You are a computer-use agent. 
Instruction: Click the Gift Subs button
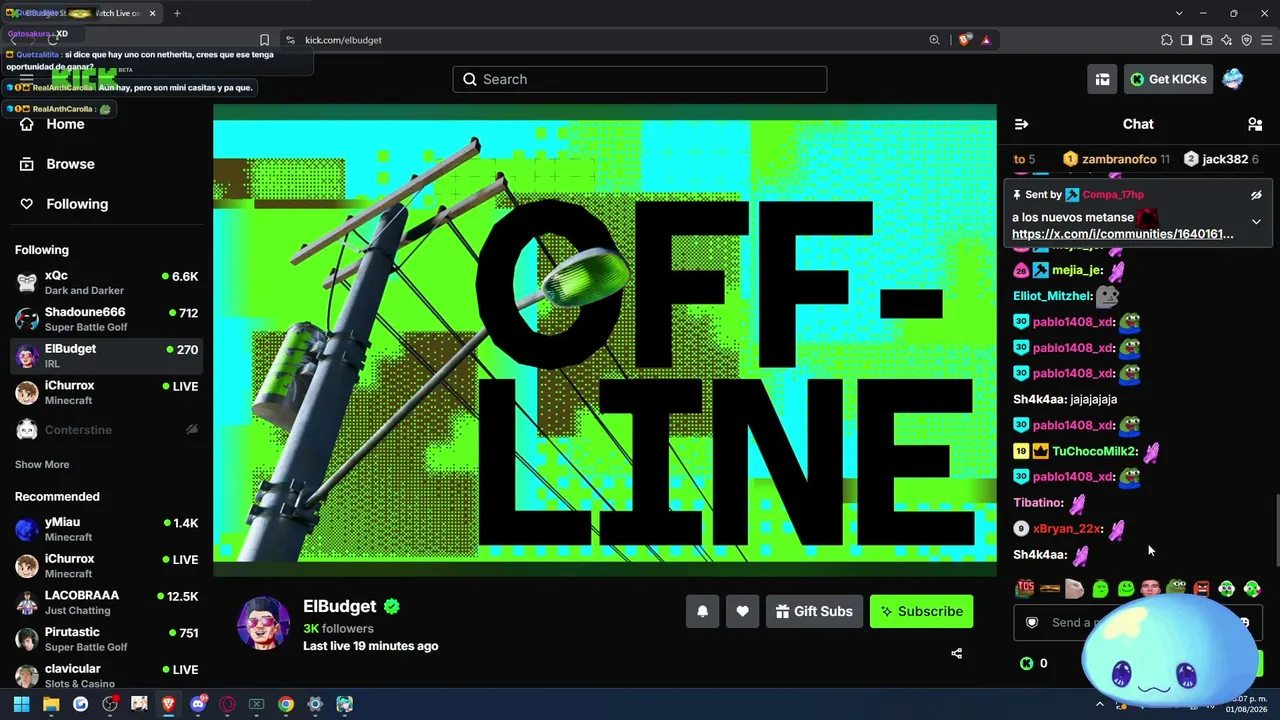814,611
